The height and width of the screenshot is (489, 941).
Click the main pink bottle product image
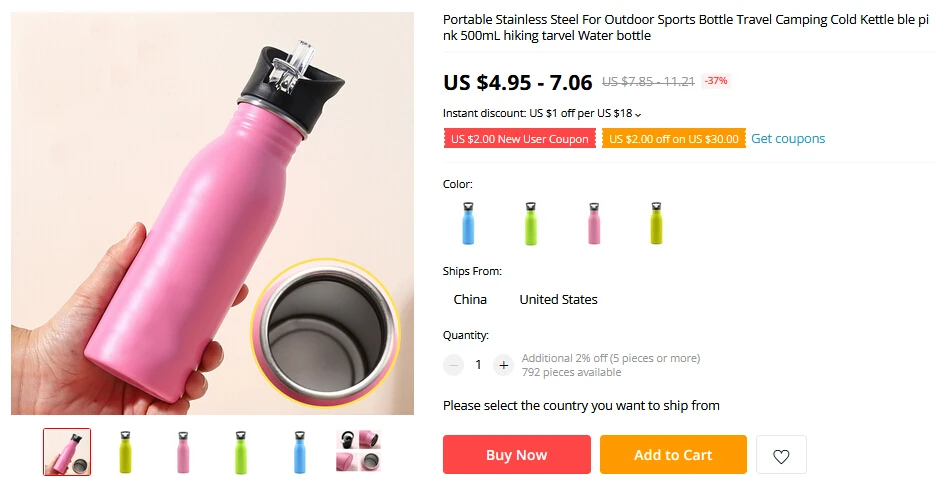tap(212, 213)
